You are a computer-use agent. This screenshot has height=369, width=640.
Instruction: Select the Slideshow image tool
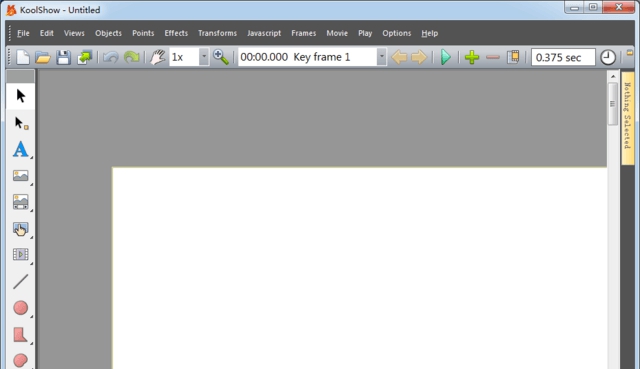20,202
